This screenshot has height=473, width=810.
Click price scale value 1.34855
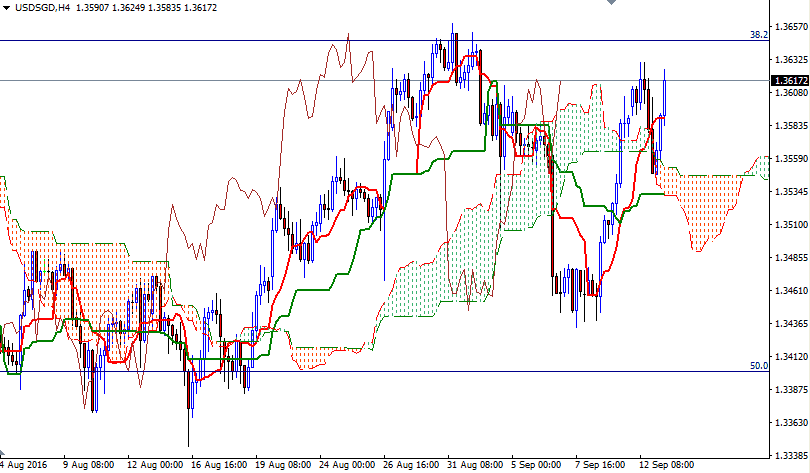coord(791,258)
